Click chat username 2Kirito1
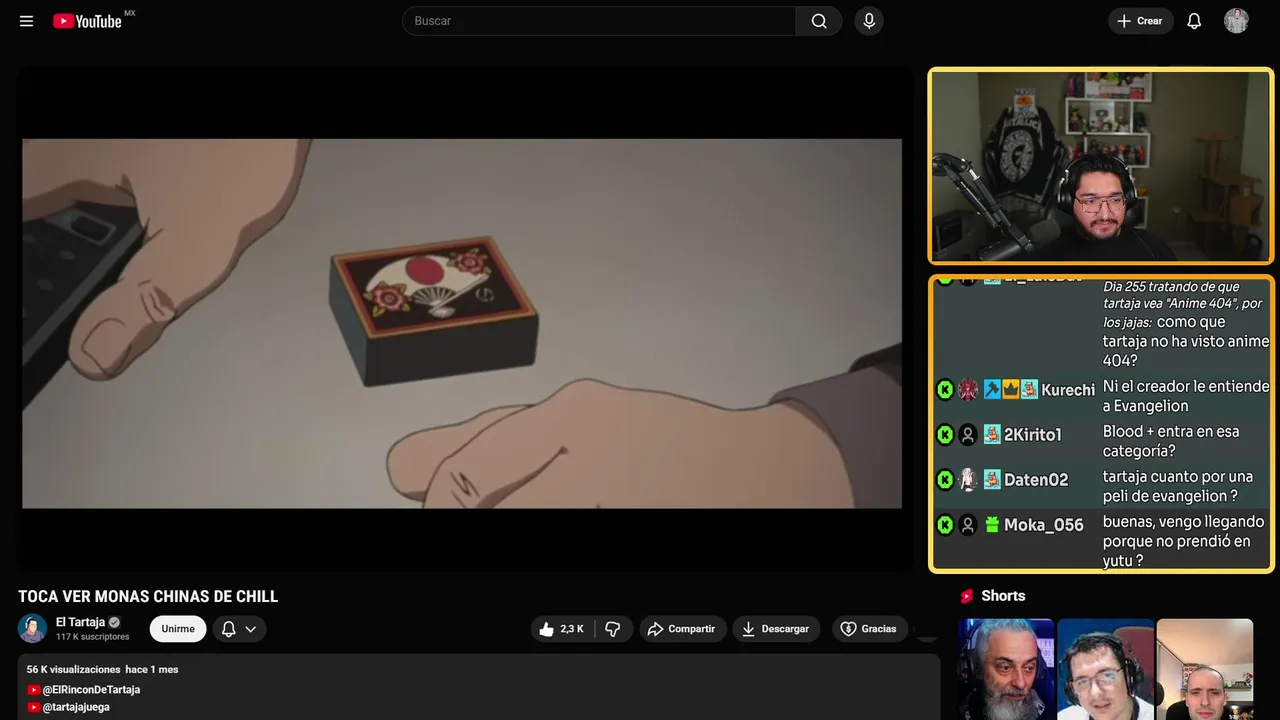The width and height of the screenshot is (1280, 720). (1032, 435)
